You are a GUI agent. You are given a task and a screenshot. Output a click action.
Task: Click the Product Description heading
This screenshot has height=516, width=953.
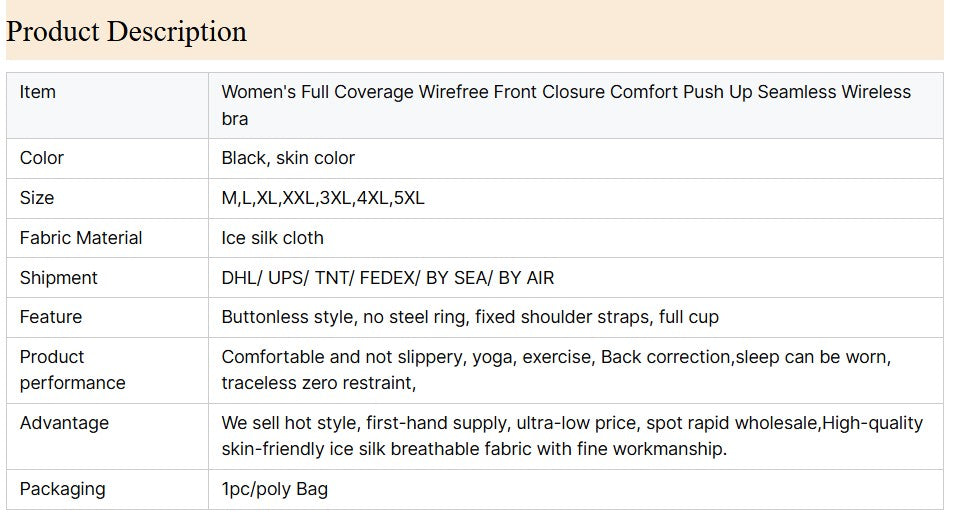pyautogui.click(x=126, y=31)
